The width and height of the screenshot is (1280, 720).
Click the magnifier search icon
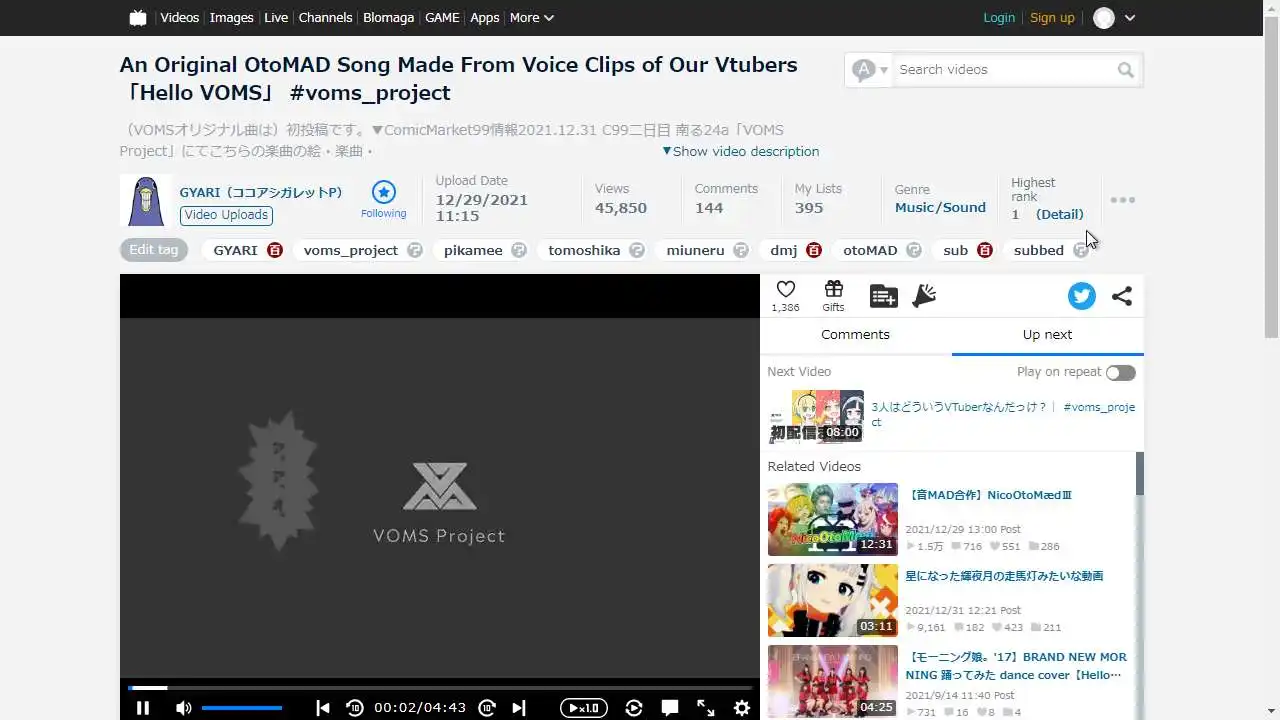[1126, 70]
